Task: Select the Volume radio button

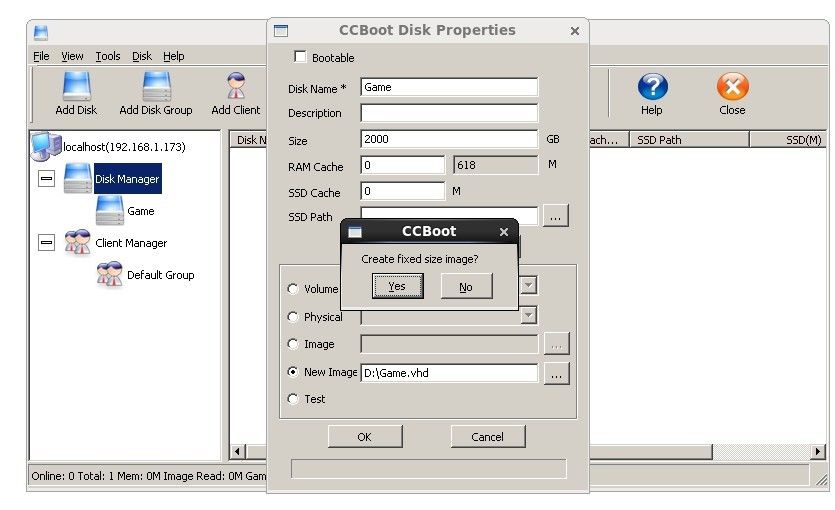Action: click(x=292, y=289)
